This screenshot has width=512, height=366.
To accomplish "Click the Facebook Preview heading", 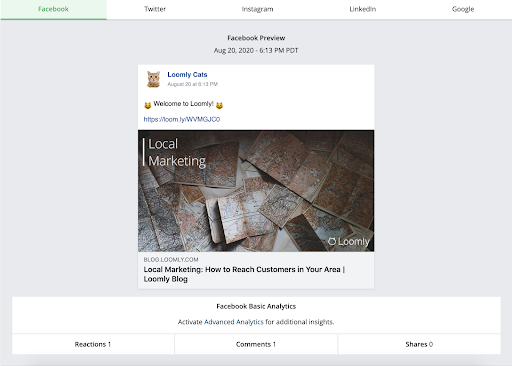I will tap(256, 38).
